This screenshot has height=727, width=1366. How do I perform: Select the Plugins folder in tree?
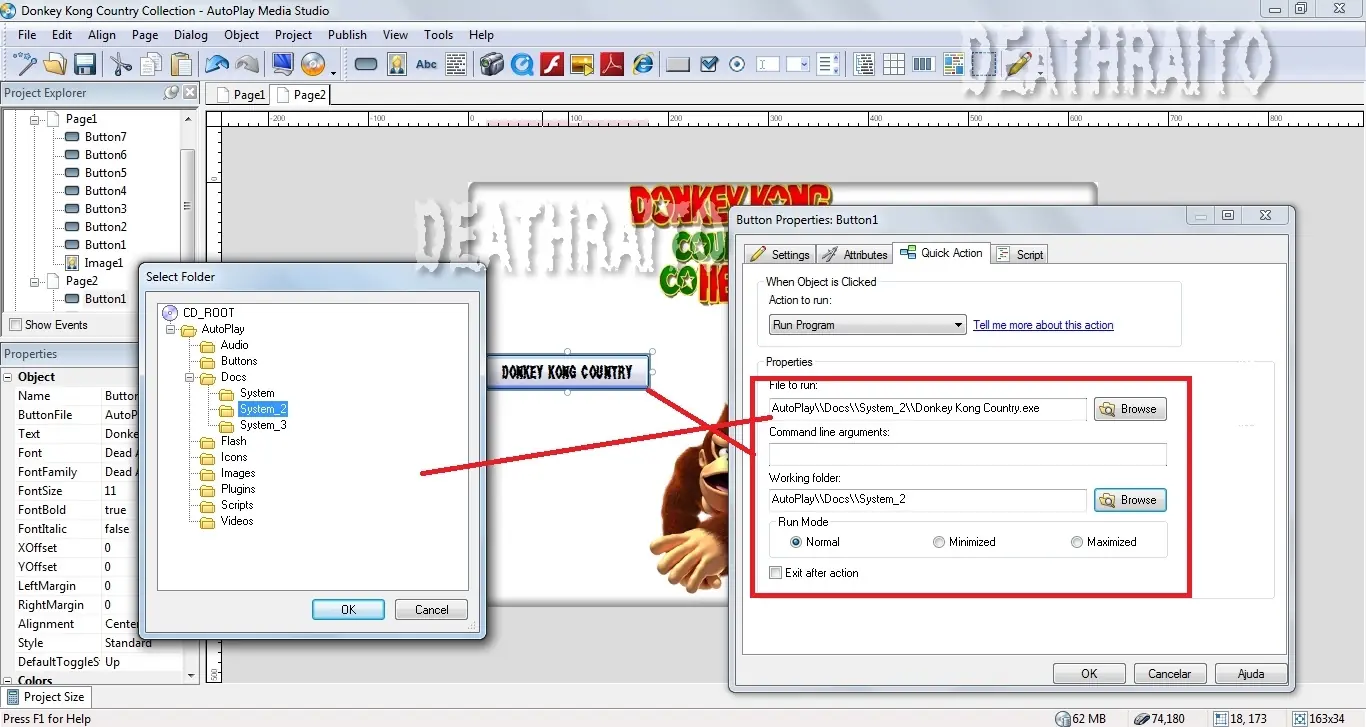[x=238, y=489]
